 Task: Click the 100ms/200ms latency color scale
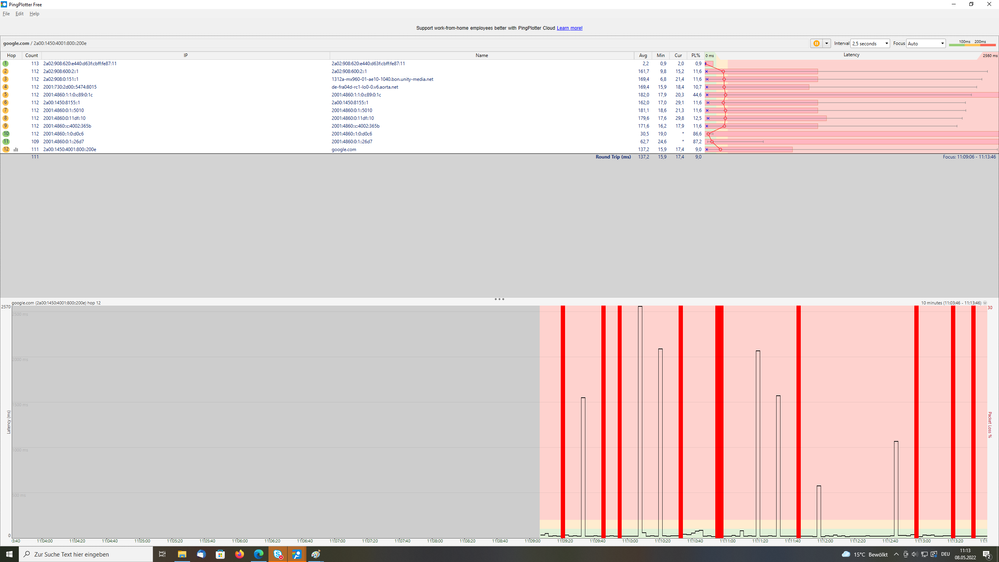(972, 43)
